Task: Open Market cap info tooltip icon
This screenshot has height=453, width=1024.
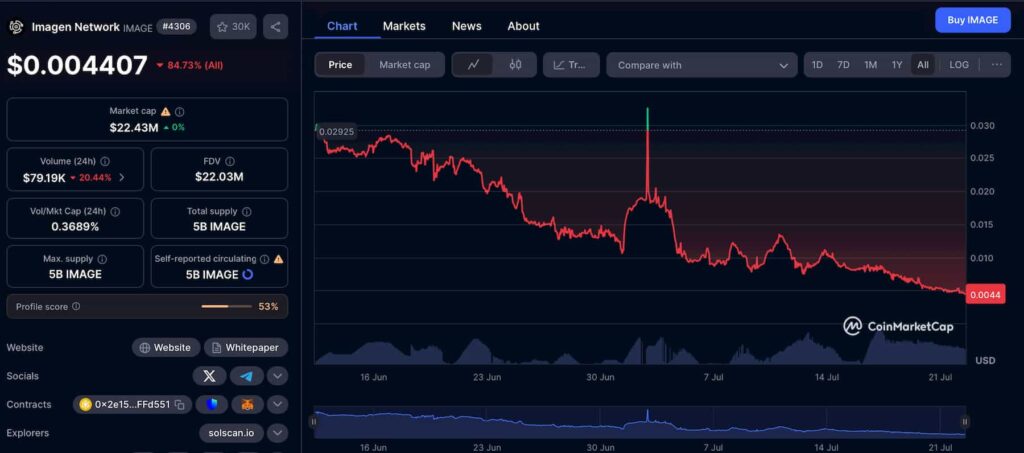Action: (x=180, y=112)
